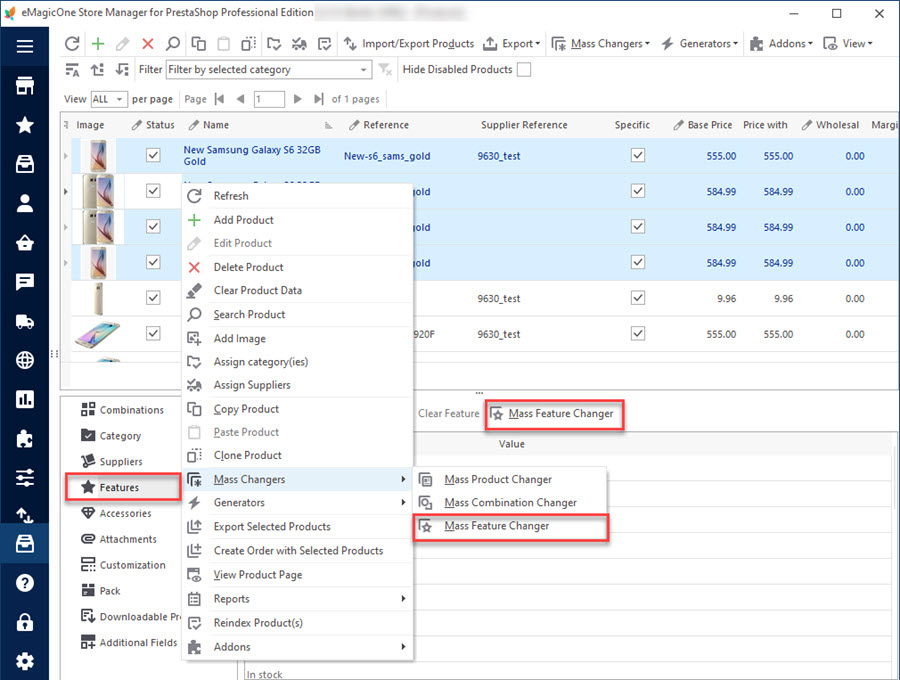Click the Assign Suppliers icon in toolbar
Screen dimensions: 900x680
(x=299, y=44)
